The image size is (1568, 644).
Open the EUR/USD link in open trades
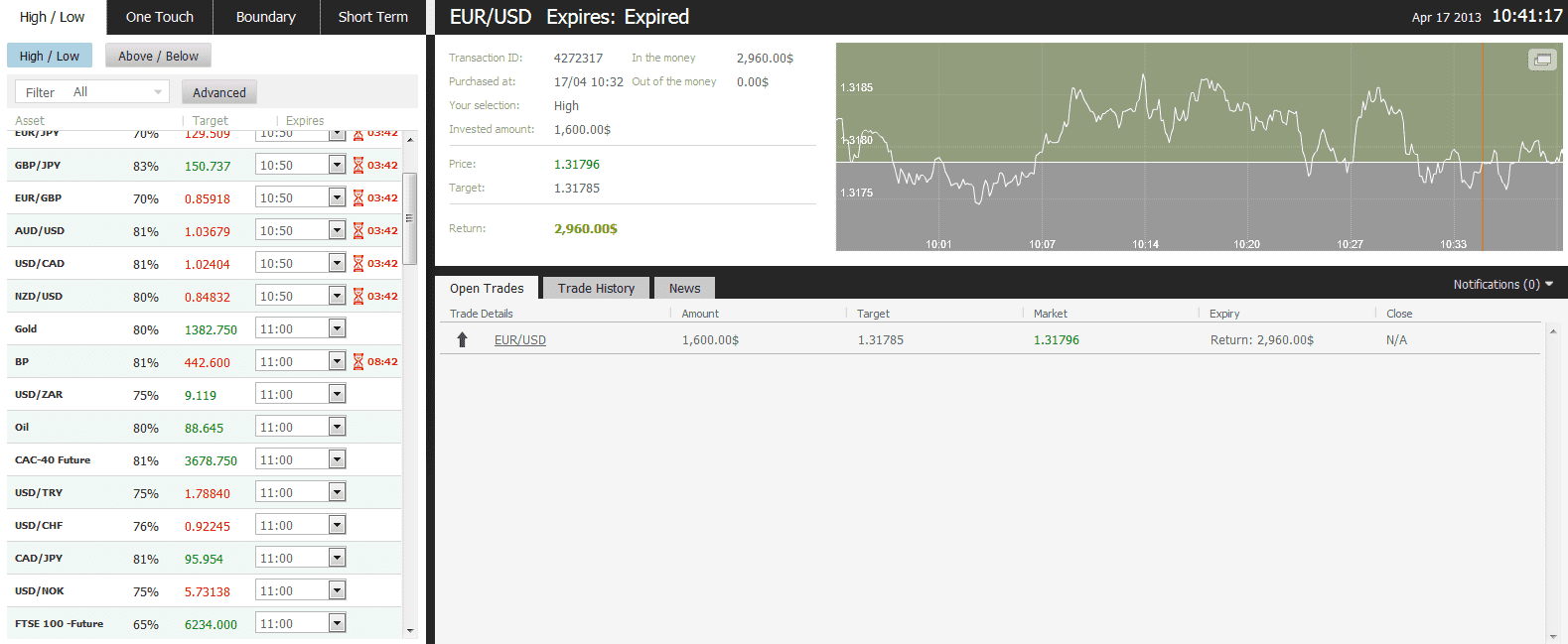520,340
